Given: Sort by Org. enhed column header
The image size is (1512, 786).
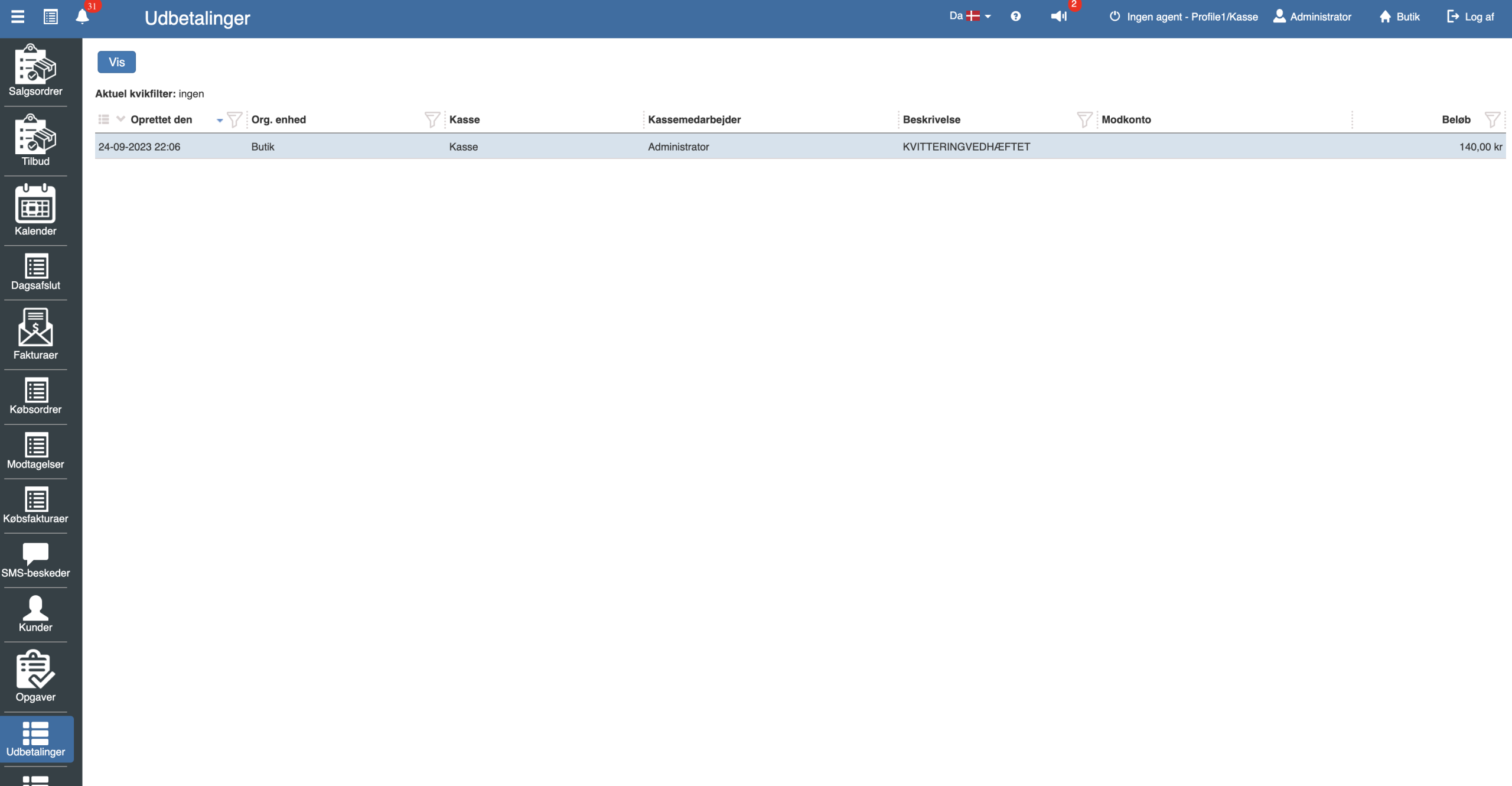Looking at the screenshot, I should pyautogui.click(x=279, y=119).
